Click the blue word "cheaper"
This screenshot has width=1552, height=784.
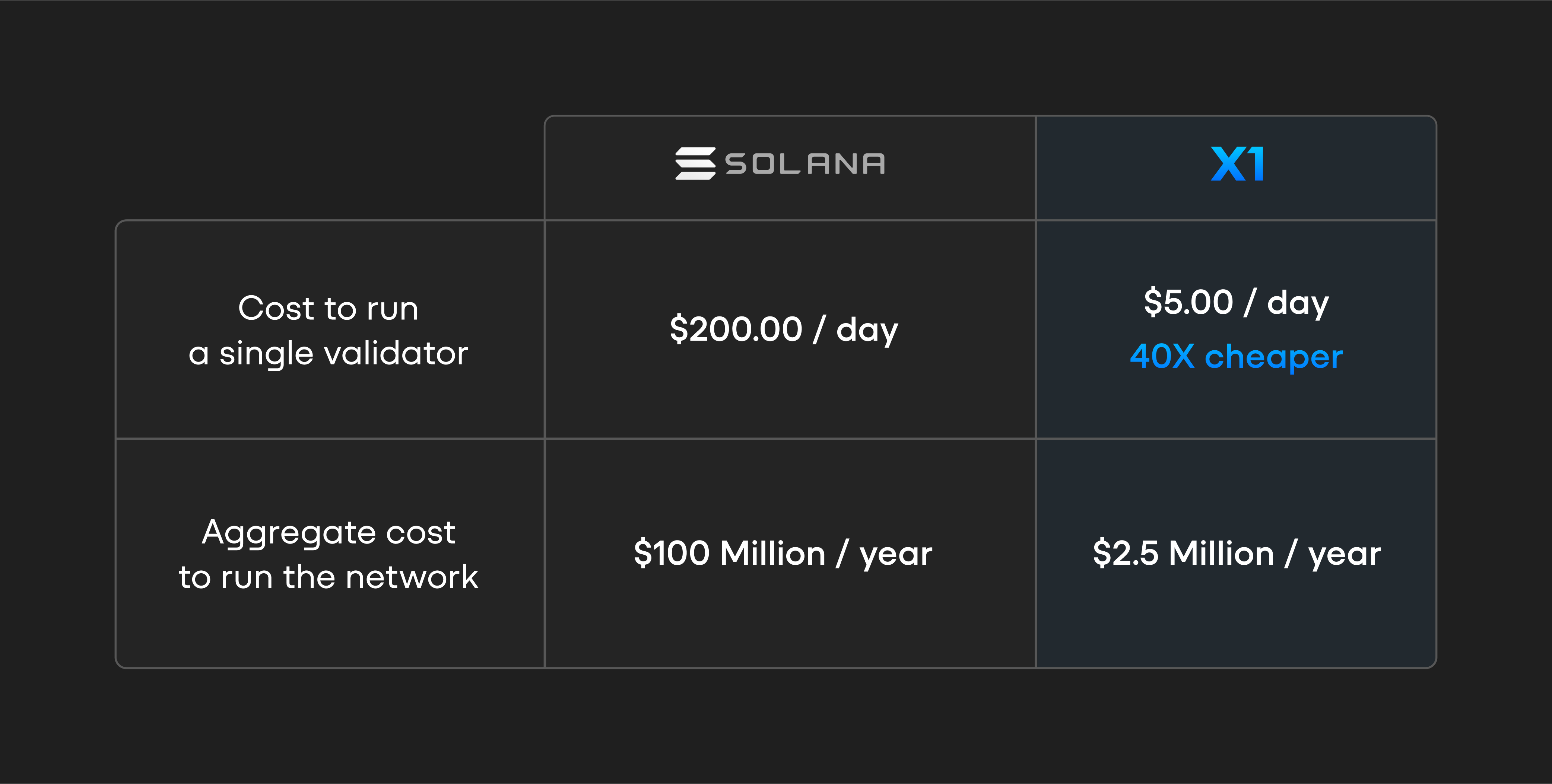tap(1274, 358)
